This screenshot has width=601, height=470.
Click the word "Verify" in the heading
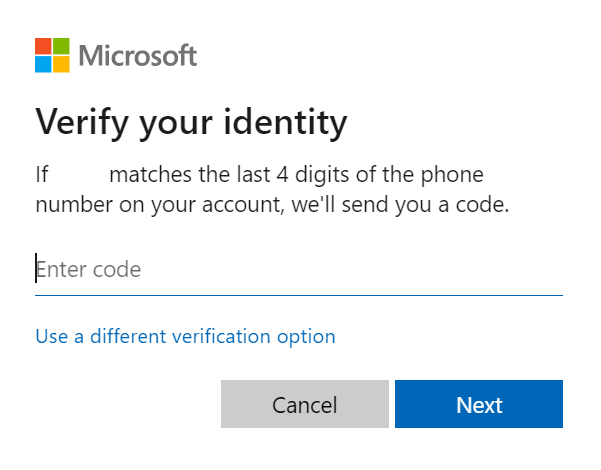tap(78, 123)
